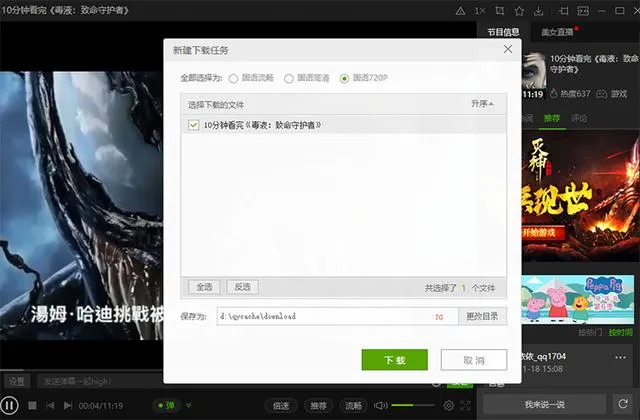Click the save path input field

click(x=337, y=316)
